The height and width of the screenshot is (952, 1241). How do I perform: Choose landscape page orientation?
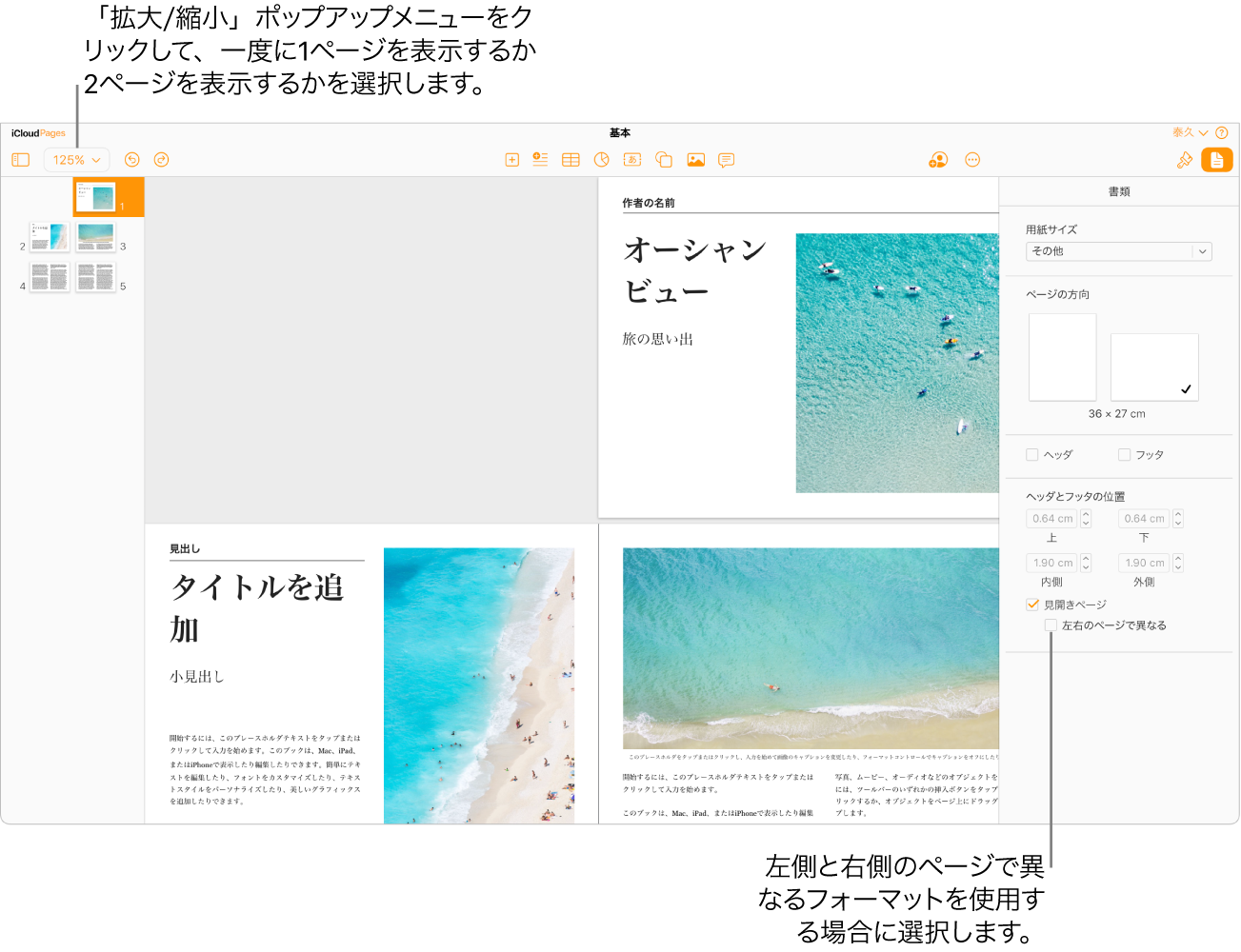click(1154, 367)
